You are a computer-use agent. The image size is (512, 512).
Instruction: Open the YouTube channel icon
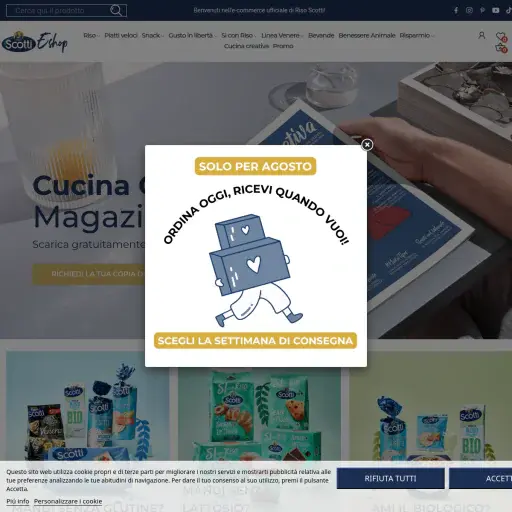click(496, 10)
